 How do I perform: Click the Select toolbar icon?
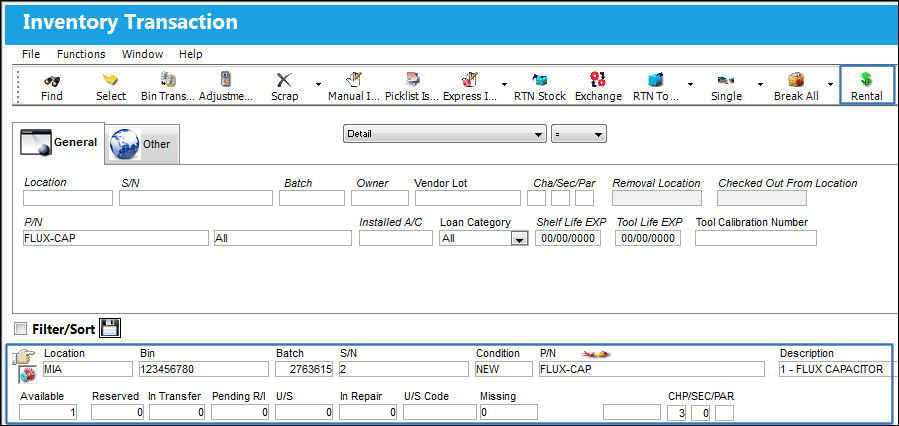pos(110,80)
